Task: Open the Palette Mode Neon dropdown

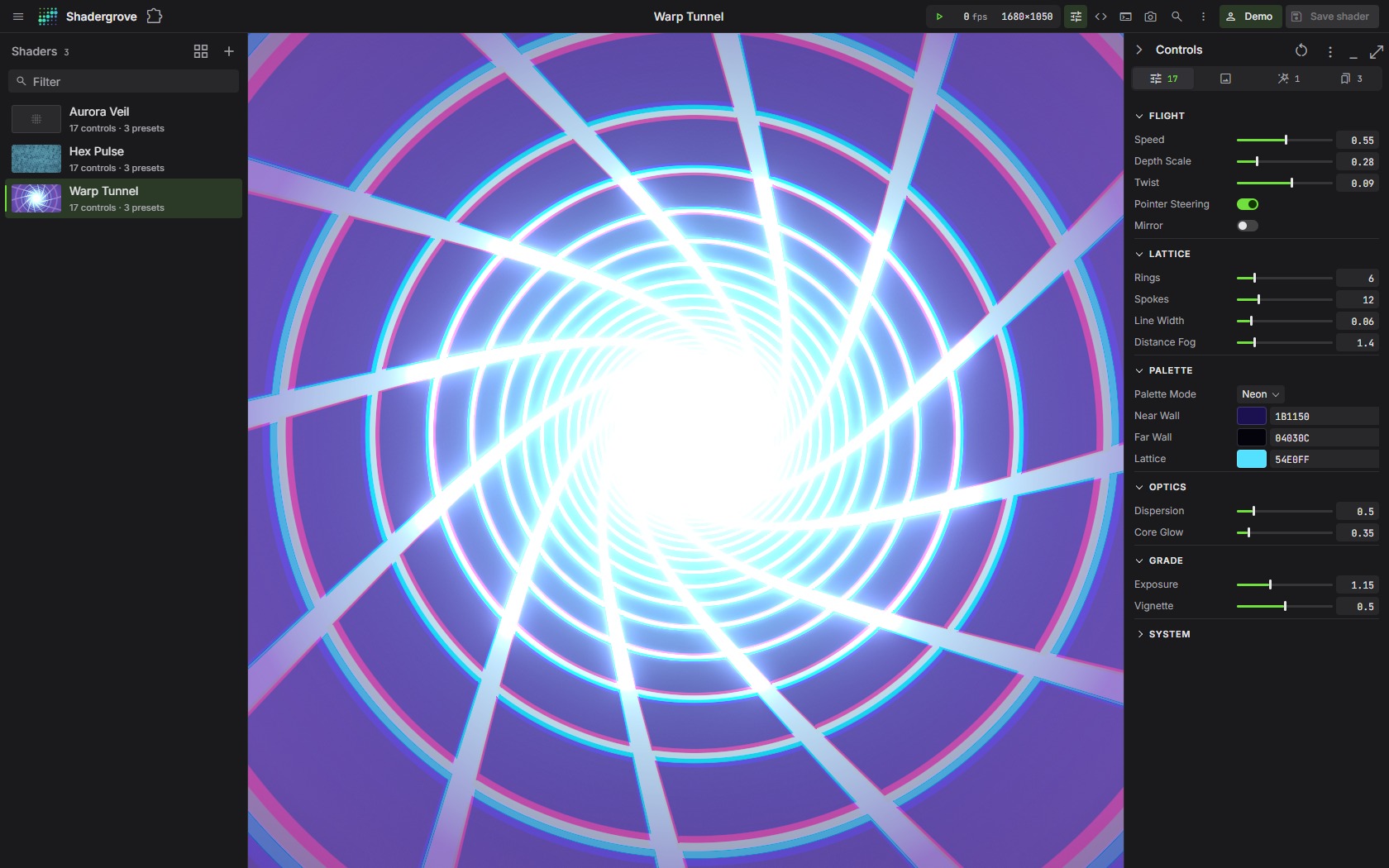Action: click(x=1260, y=394)
